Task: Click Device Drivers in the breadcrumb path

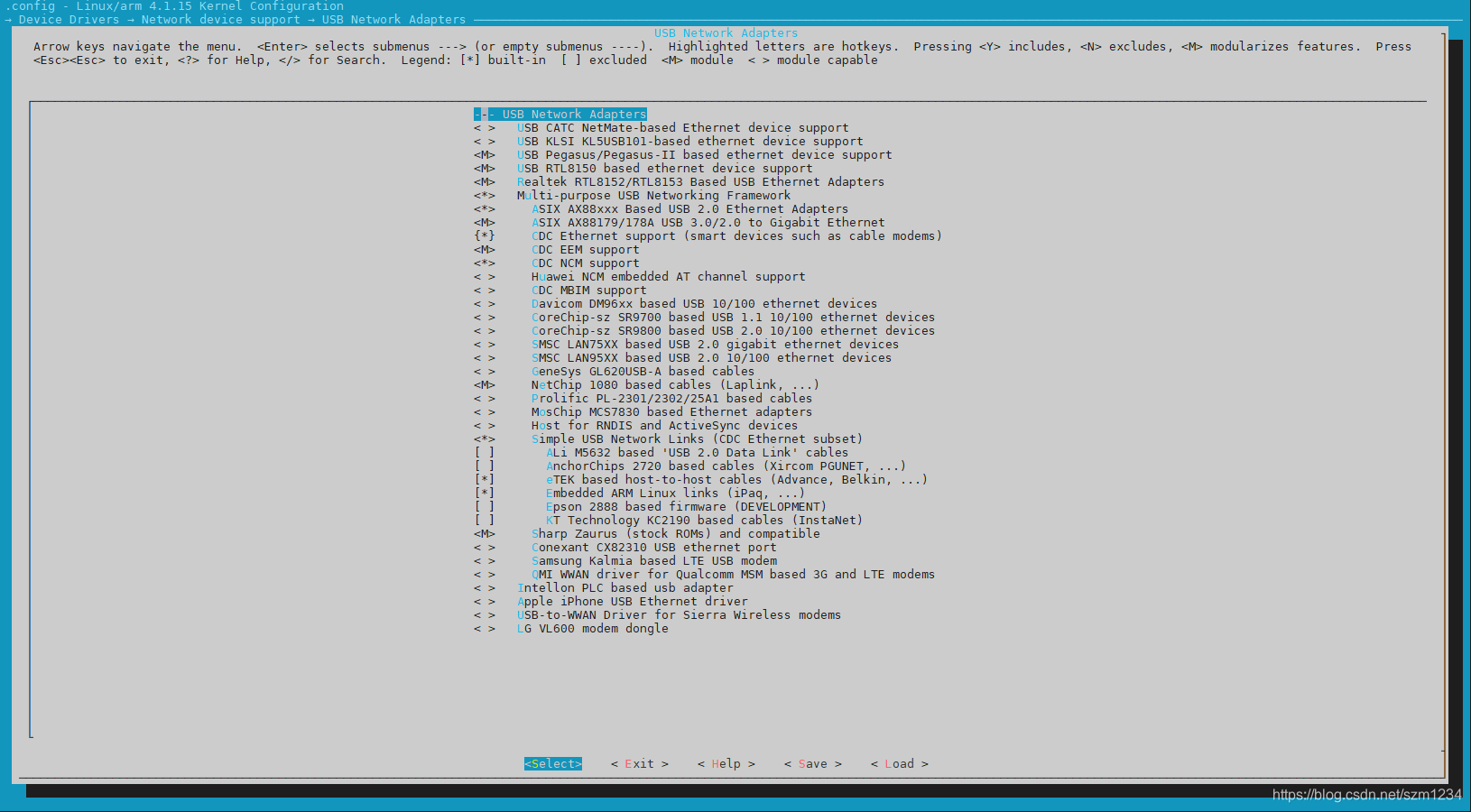Action: [x=69, y=20]
